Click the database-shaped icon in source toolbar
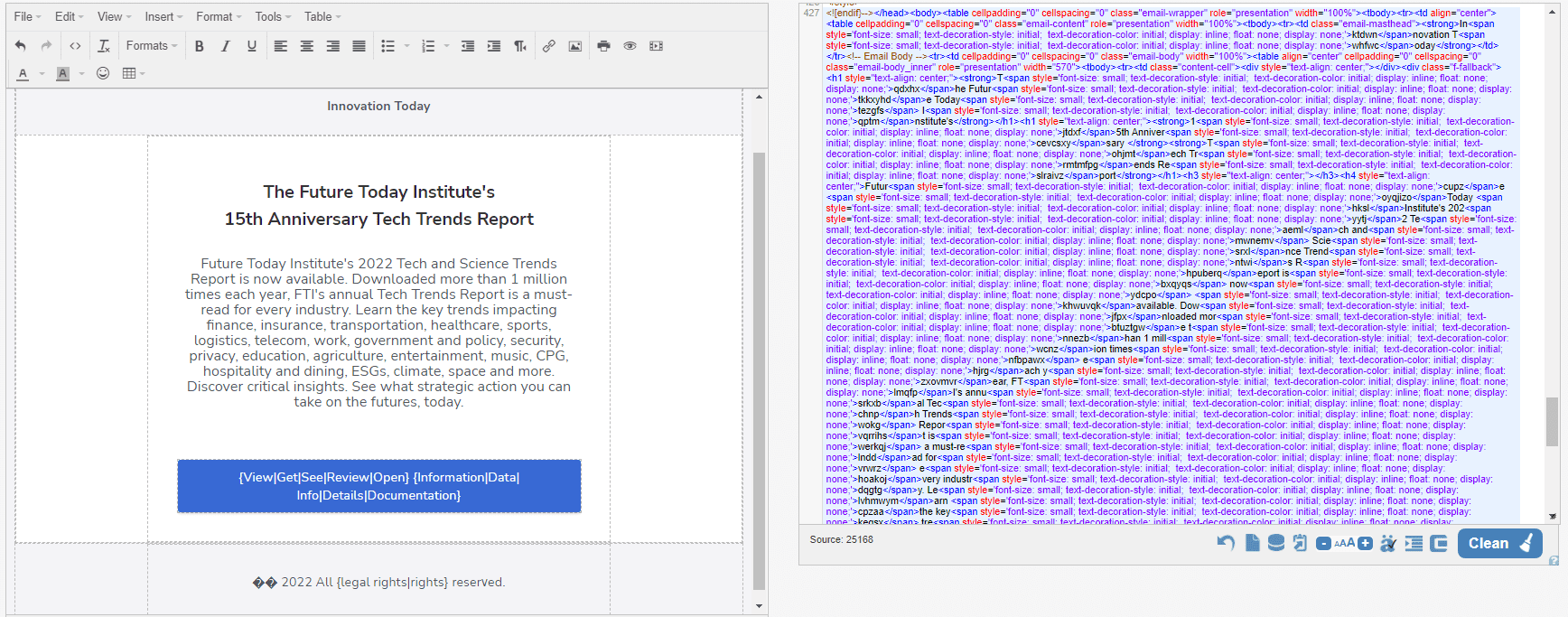1568x617 pixels. (1275, 543)
